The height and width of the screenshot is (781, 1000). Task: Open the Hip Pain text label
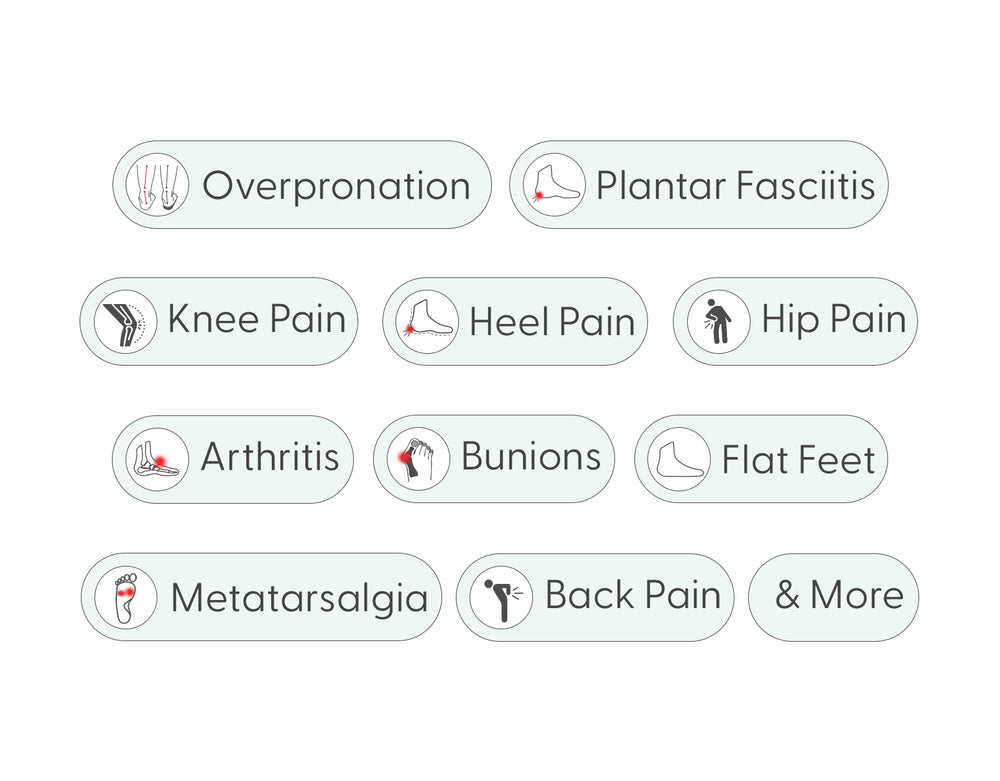[834, 320]
